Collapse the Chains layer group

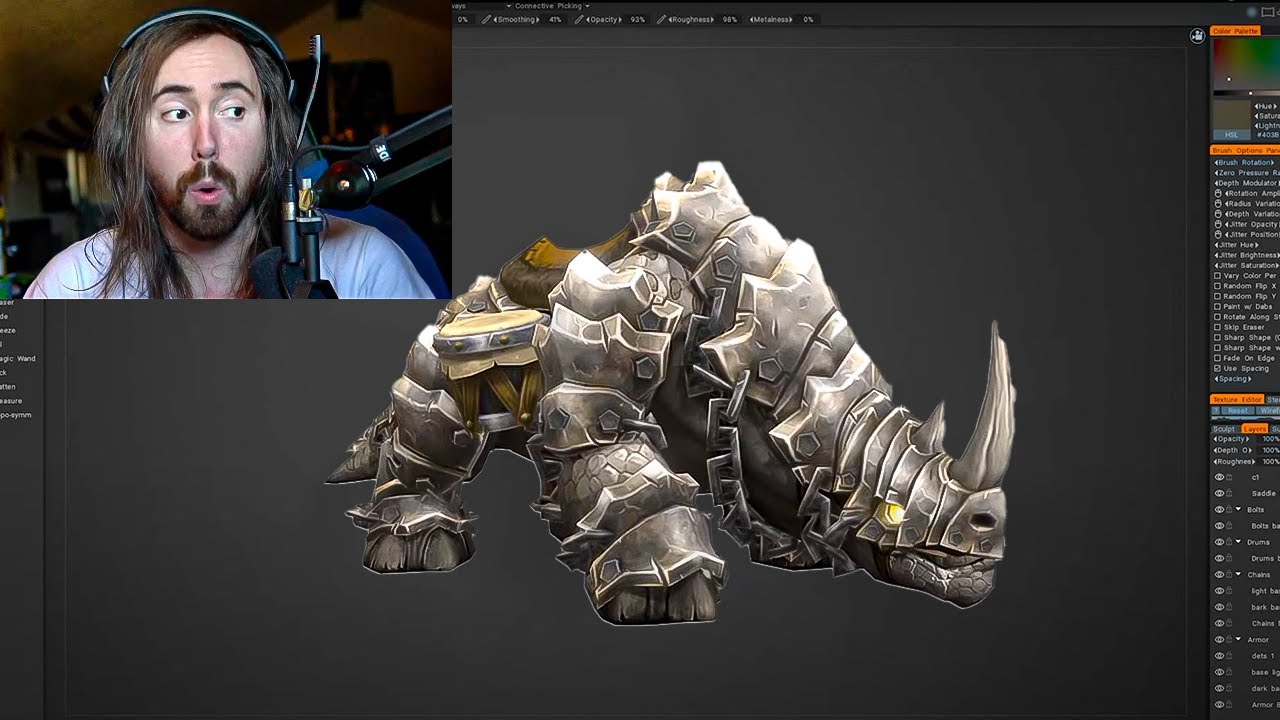click(x=1238, y=575)
